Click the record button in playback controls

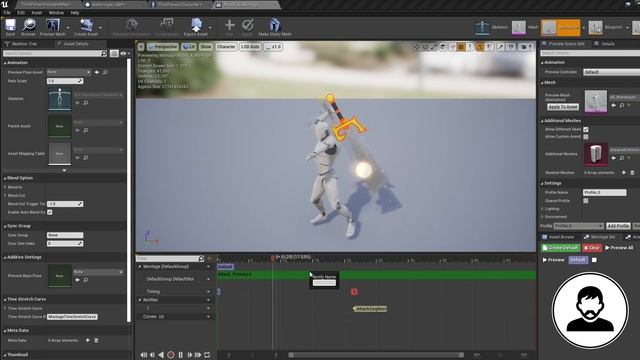click(x=171, y=355)
